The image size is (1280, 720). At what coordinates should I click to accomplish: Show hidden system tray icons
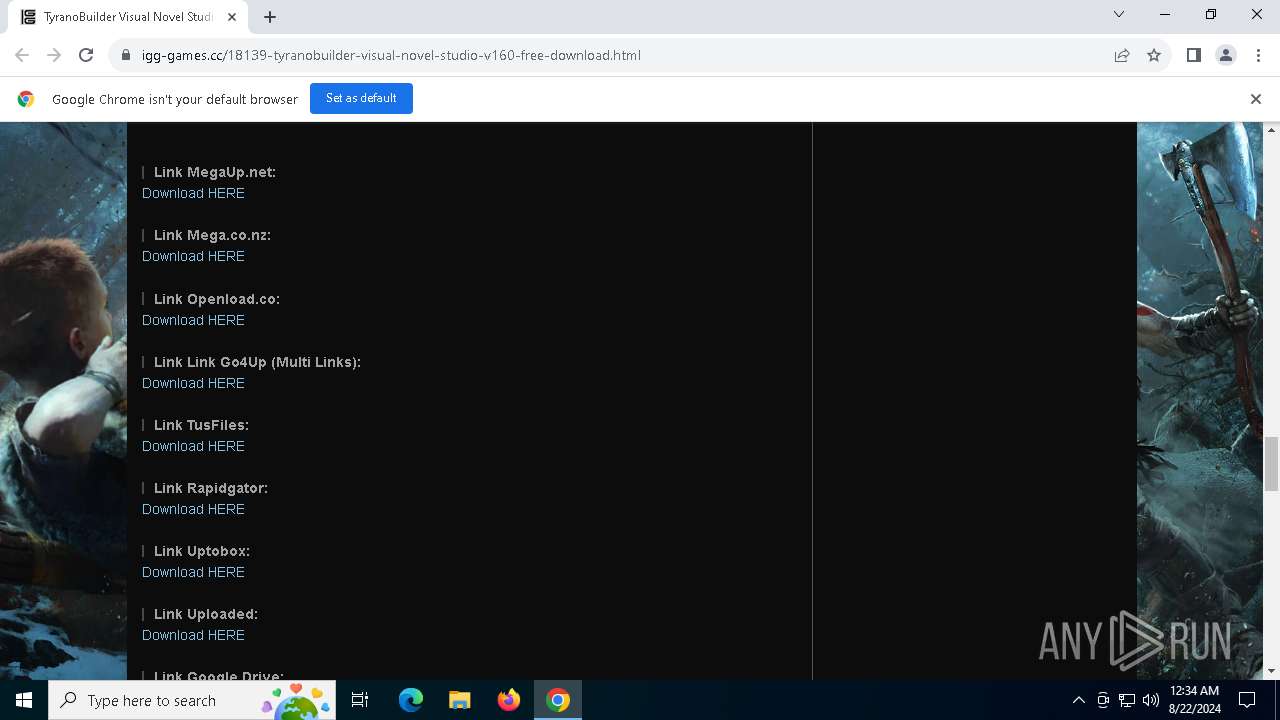click(x=1079, y=700)
